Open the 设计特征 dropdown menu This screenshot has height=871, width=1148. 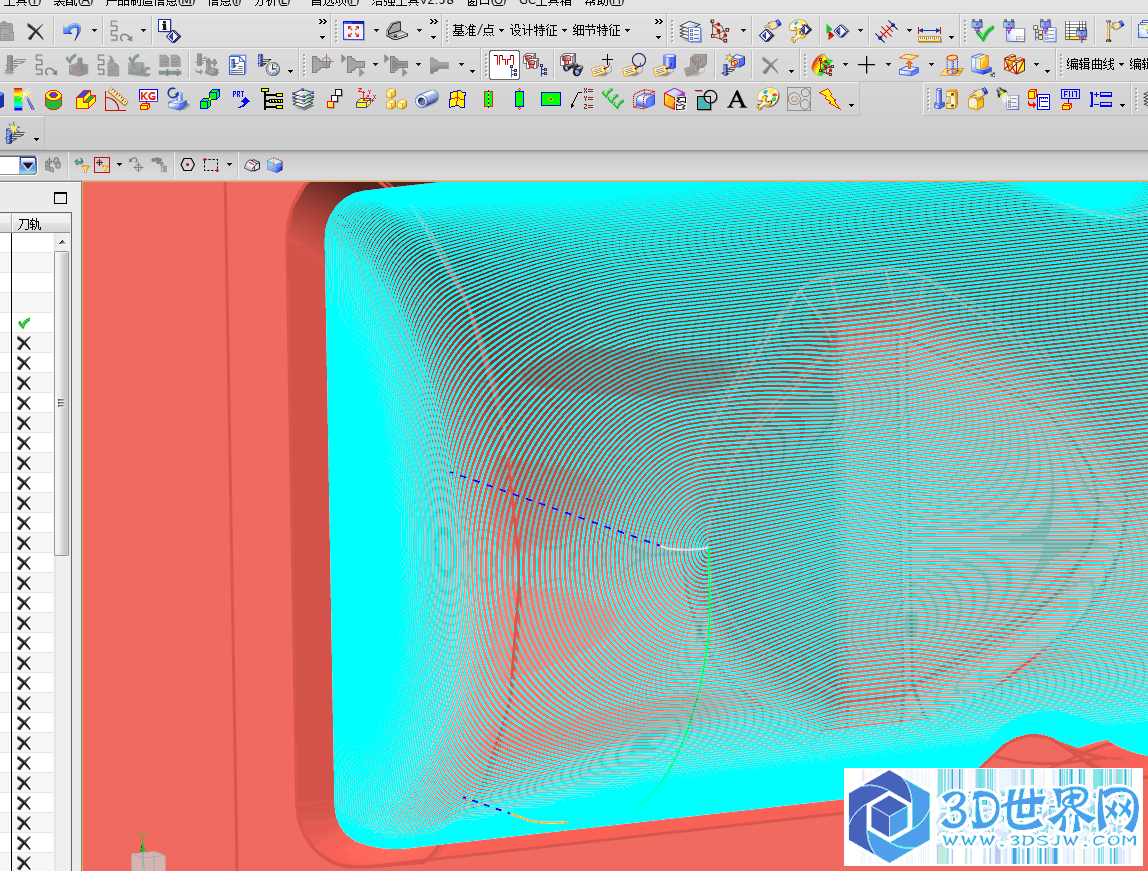(538, 31)
